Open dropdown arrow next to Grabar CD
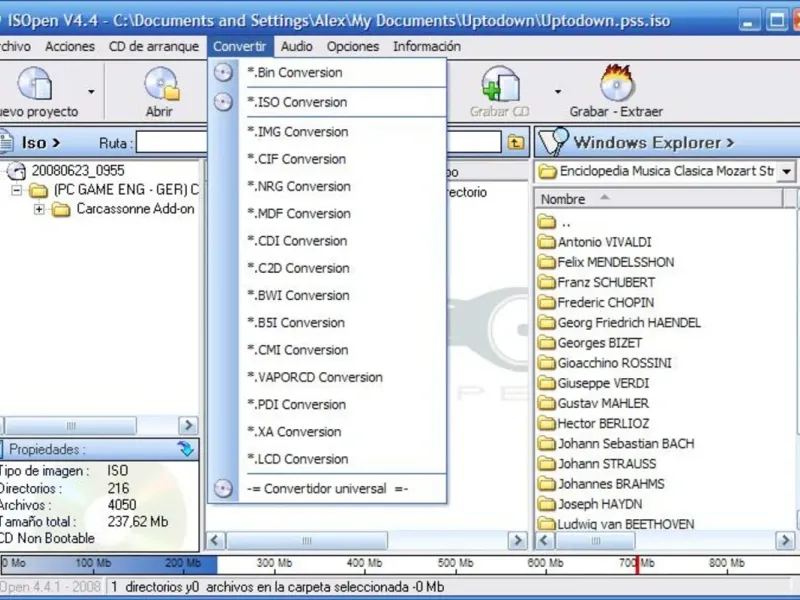 click(x=558, y=92)
